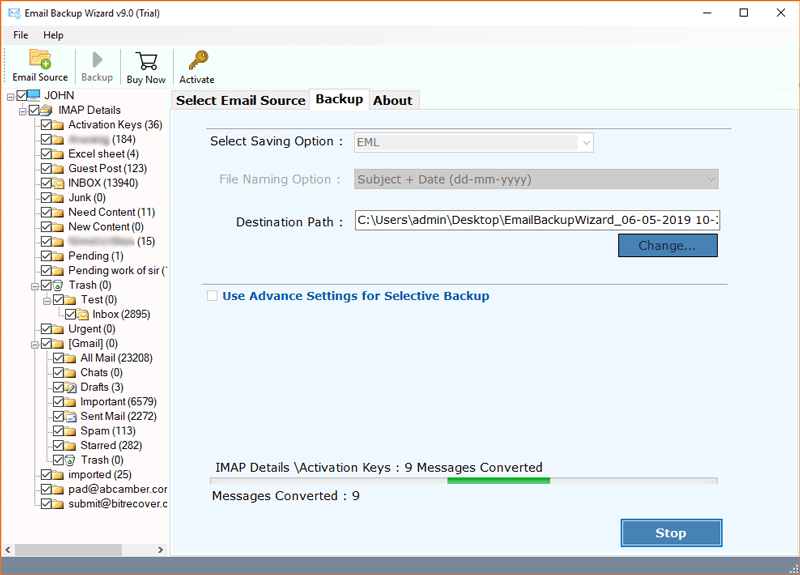Click the Buy Now cart icon
Viewport: 800px width, 575px height.
(x=146, y=59)
